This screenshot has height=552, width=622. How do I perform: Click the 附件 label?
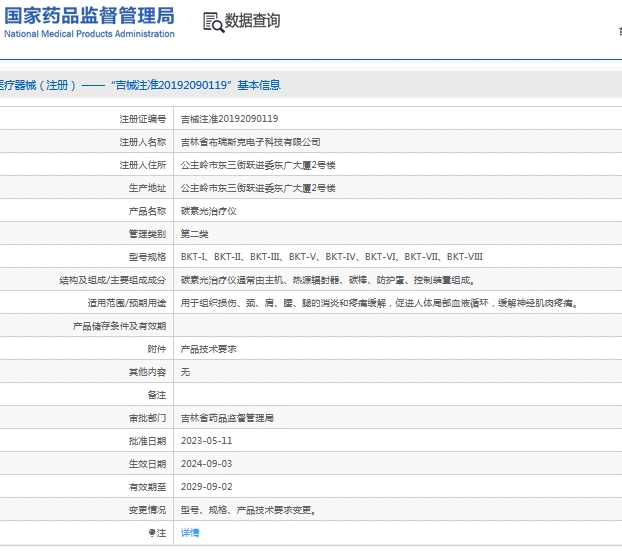[157, 349]
